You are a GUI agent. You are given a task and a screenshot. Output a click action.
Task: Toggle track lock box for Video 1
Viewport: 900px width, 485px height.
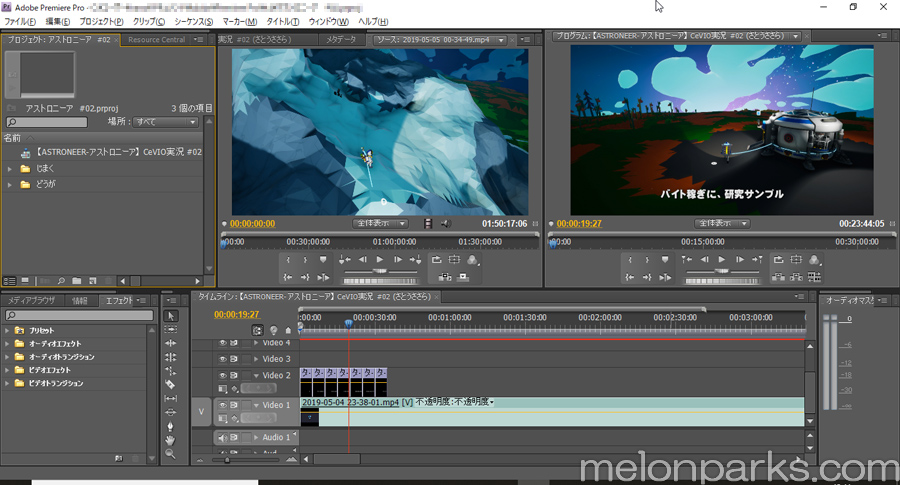tap(247, 405)
